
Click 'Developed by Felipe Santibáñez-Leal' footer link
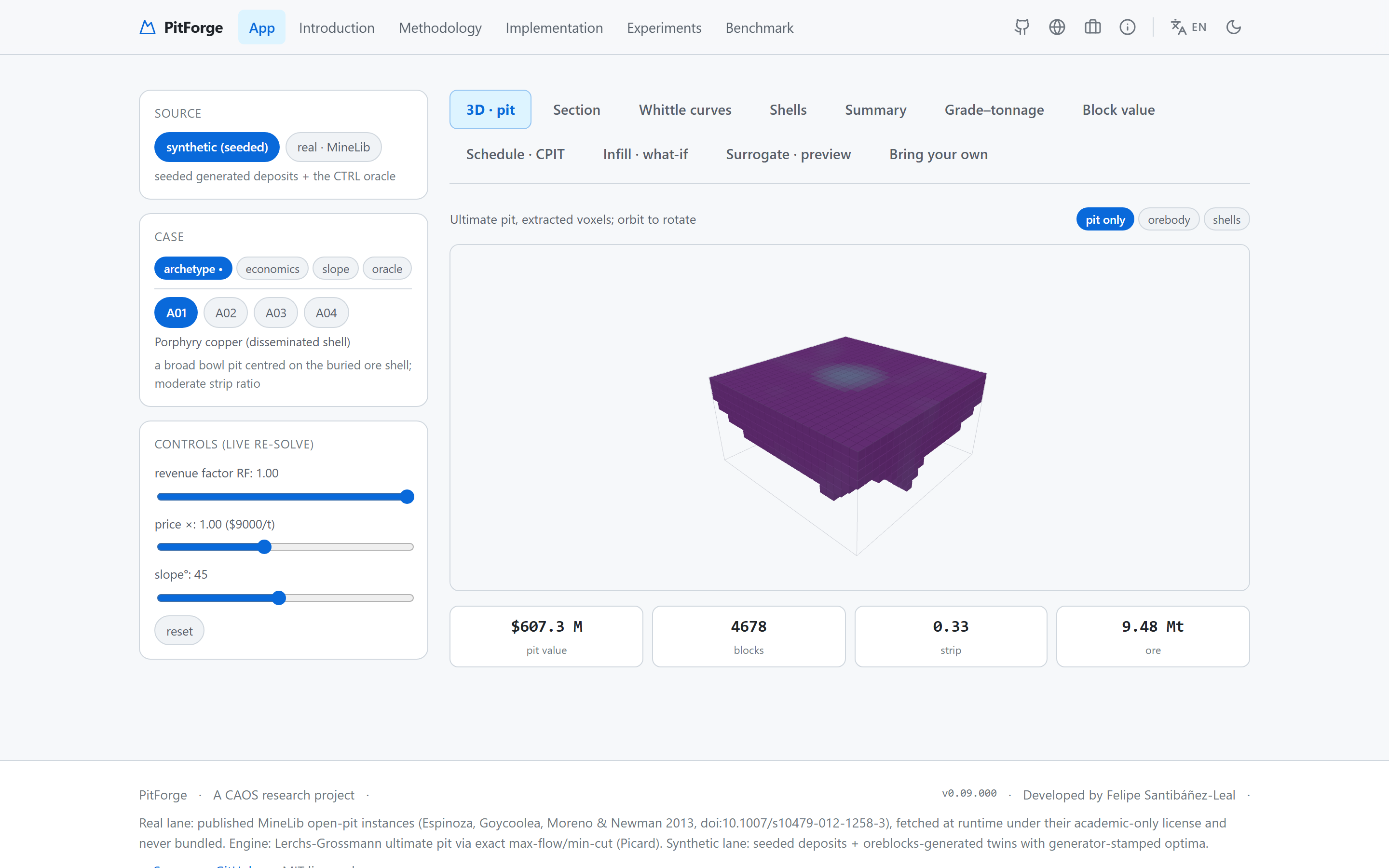pos(1129,795)
